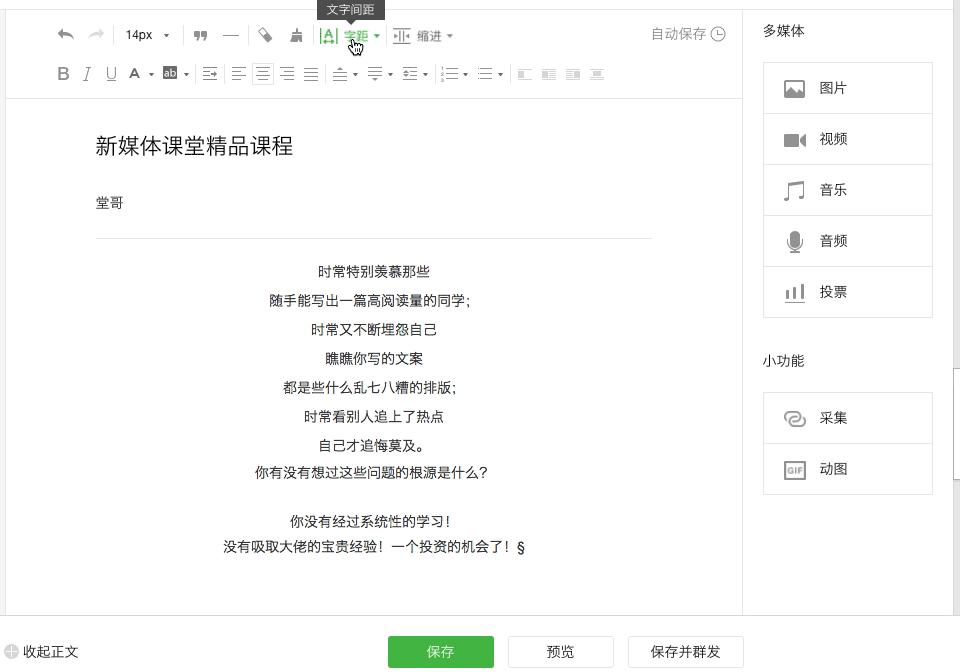The image size is (960, 672).
Task: Clear formatting with the eraser icon
Action: (265, 35)
